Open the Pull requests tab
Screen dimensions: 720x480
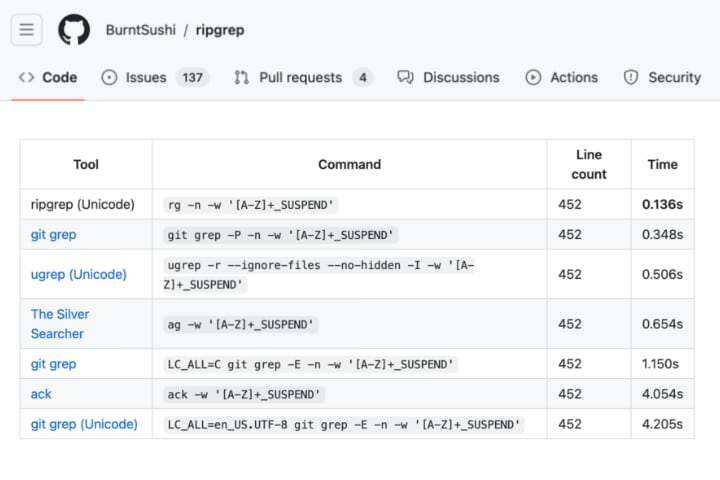pos(300,77)
